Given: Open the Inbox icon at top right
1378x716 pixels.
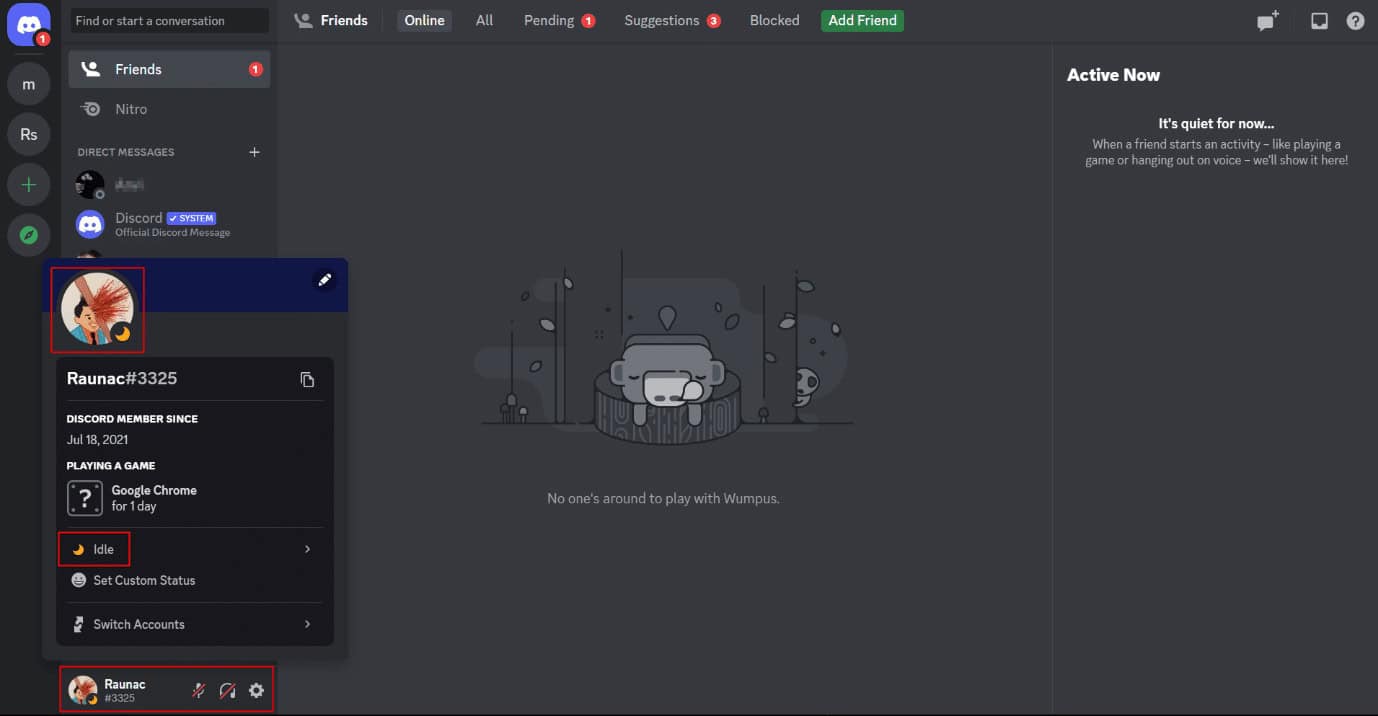Looking at the screenshot, I should 1318,20.
